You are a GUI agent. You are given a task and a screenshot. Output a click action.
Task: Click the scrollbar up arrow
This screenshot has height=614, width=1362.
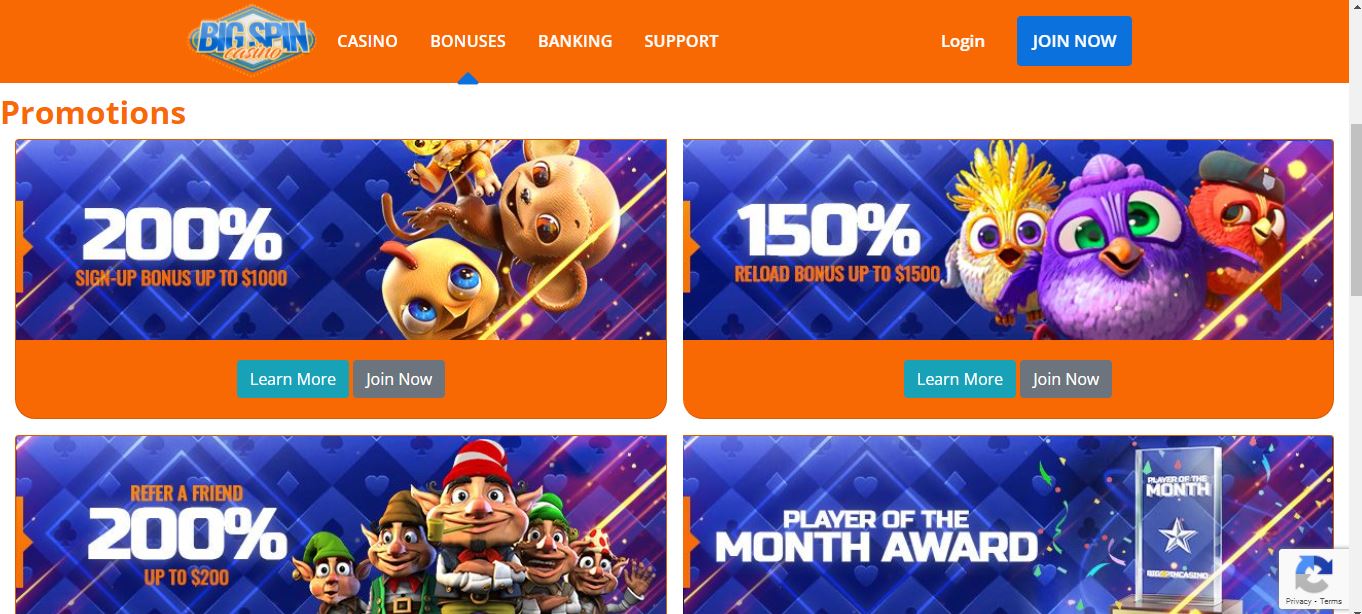[x=1353, y=8]
